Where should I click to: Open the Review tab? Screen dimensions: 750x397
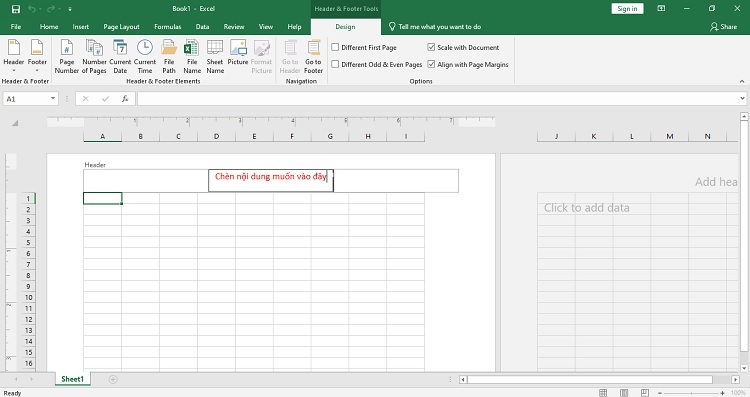coord(234,27)
